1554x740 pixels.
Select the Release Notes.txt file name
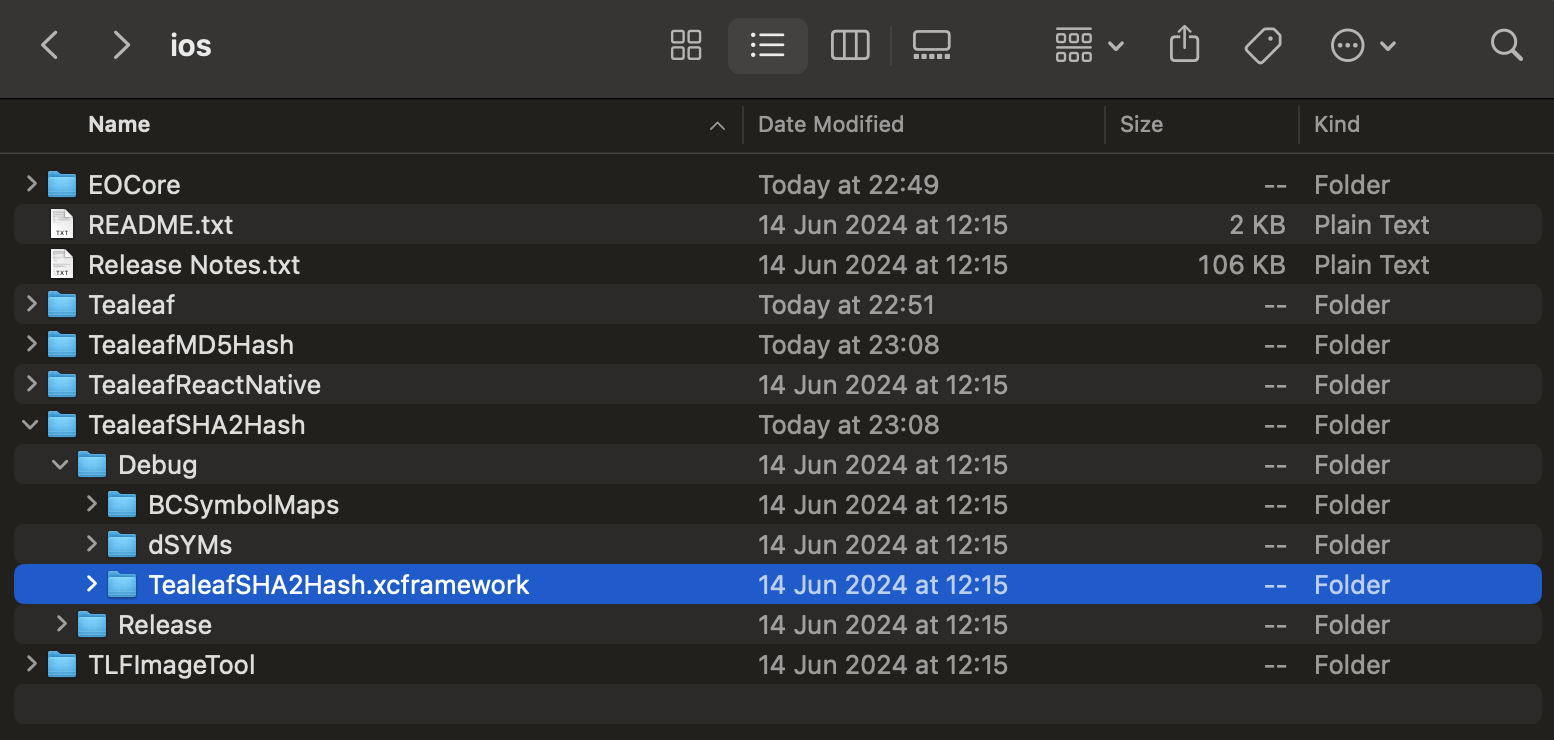[x=194, y=265]
